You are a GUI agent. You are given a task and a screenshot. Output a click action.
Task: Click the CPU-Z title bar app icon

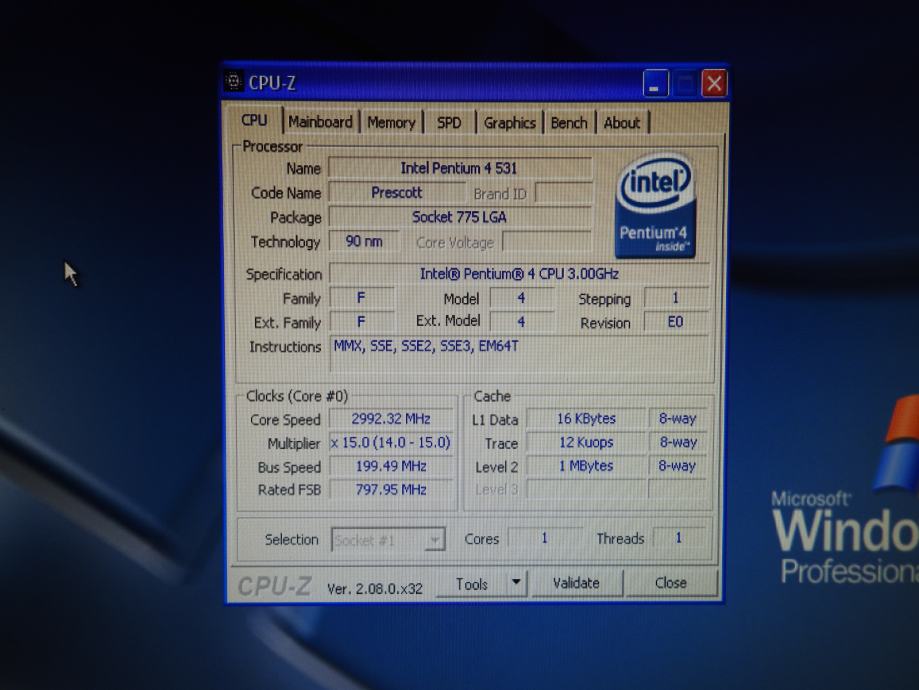234,81
